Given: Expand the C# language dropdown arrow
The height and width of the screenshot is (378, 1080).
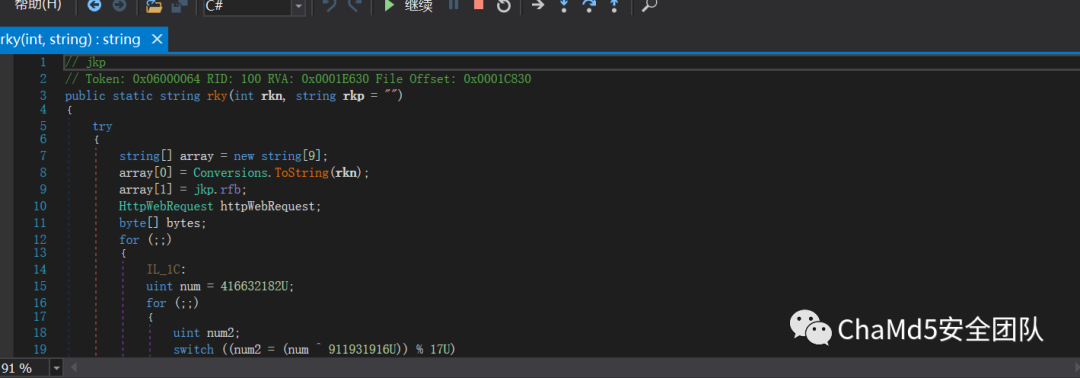Looking at the screenshot, I should (298, 6).
